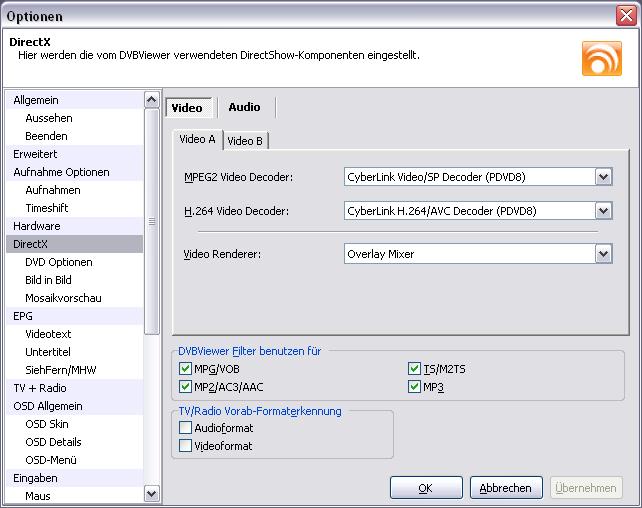This screenshot has width=642, height=508.
Task: Close the Optionen dialog window
Action: (625, 16)
